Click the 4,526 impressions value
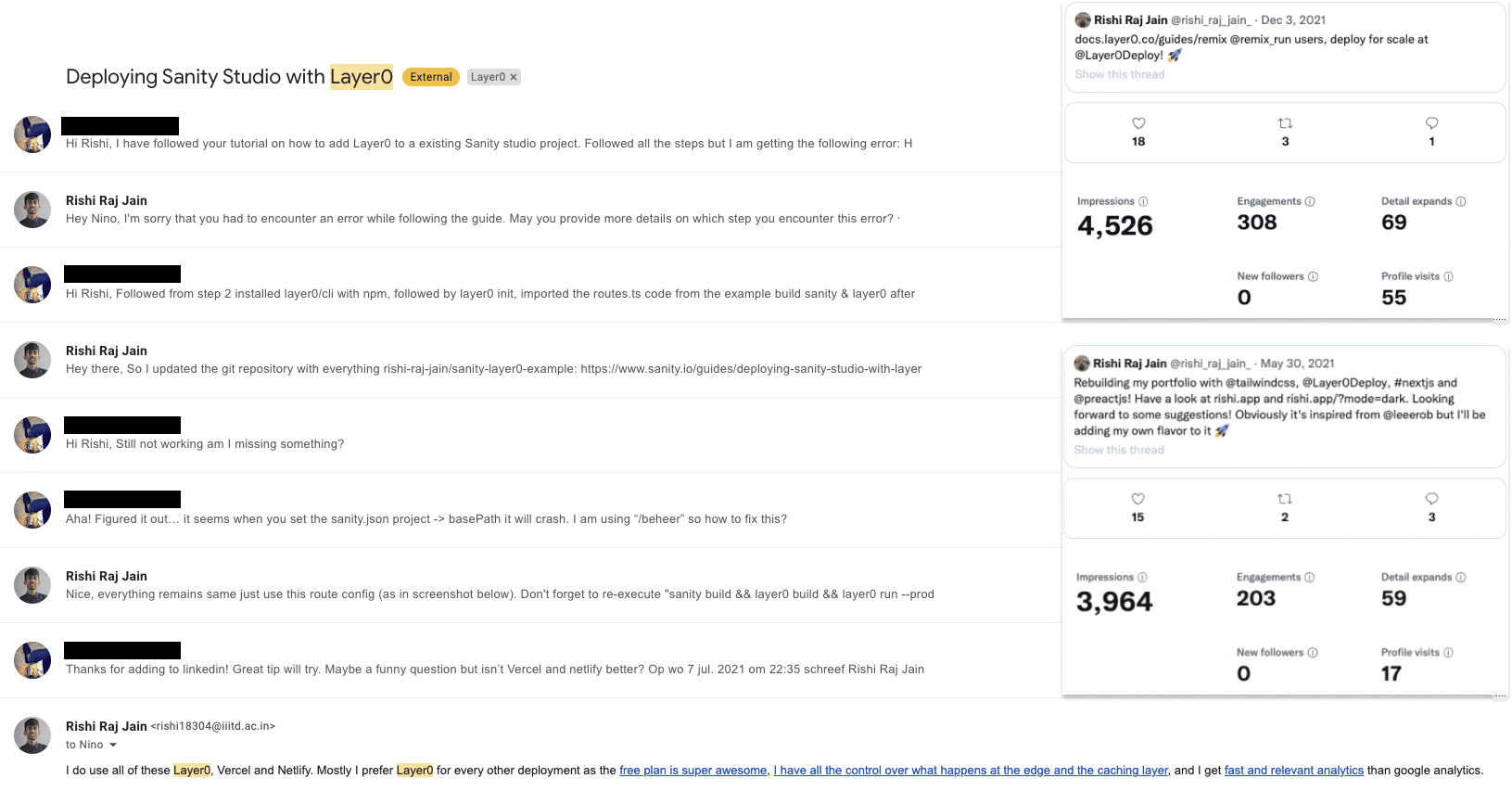Viewport: 1512px width, 791px height. (x=1115, y=225)
